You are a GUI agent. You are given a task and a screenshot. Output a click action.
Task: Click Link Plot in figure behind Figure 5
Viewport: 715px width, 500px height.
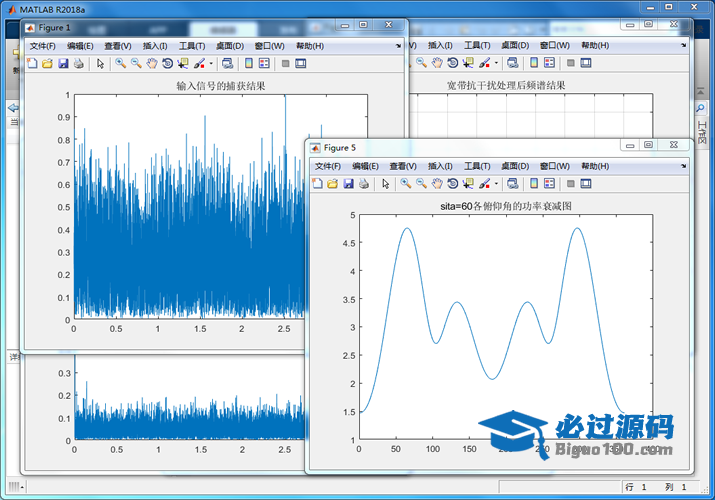pyautogui.click(x=513, y=63)
